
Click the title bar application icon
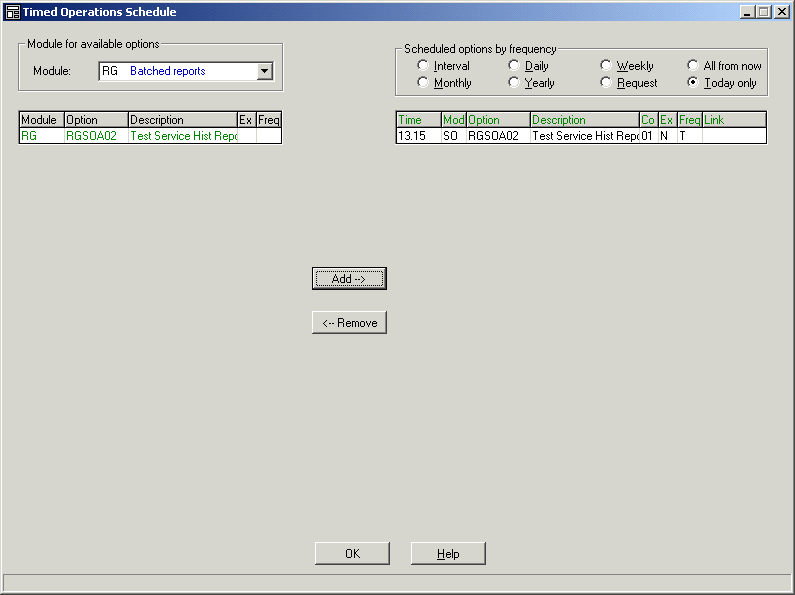(x=13, y=12)
